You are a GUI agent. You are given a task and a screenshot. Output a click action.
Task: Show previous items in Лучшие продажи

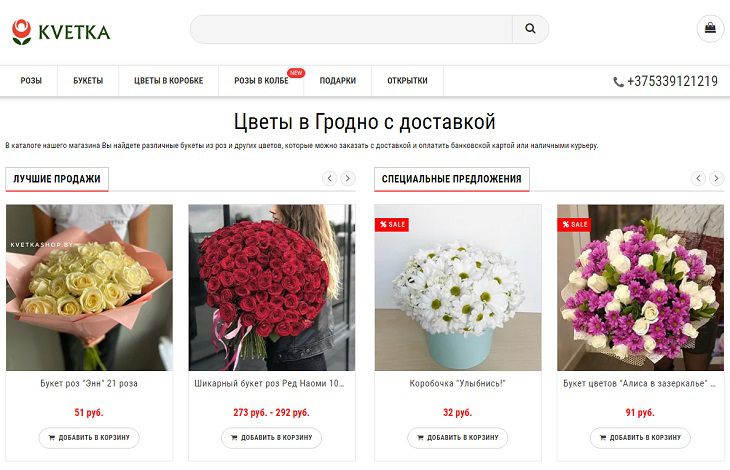point(330,178)
